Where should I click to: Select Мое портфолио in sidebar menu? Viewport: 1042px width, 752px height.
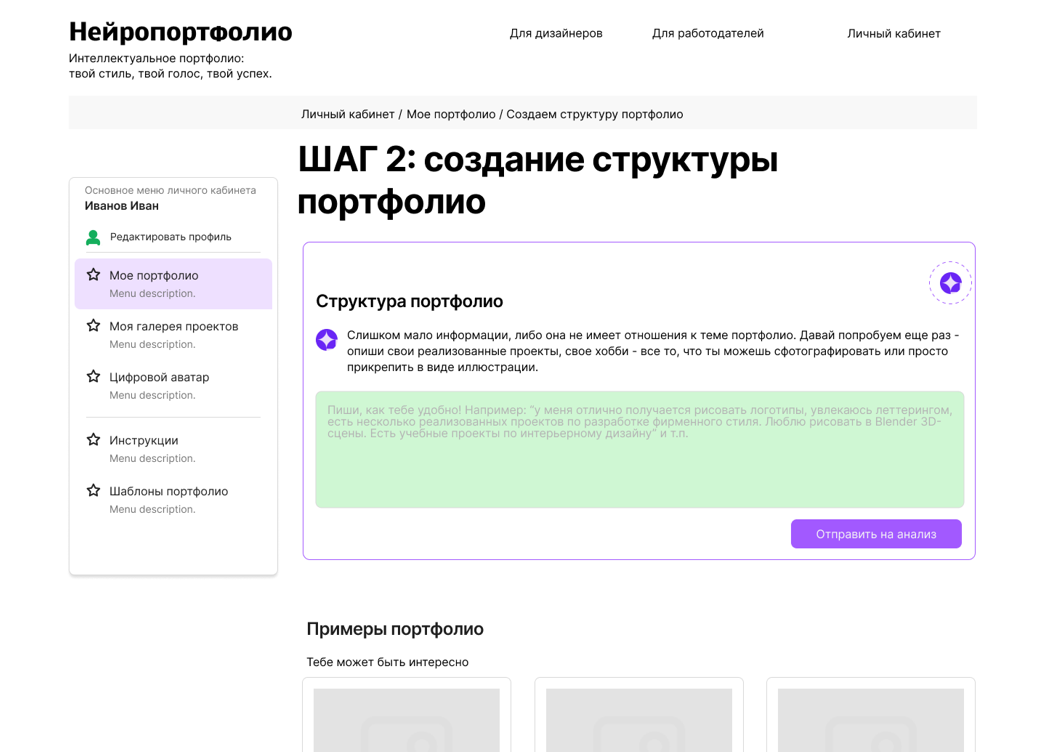click(173, 284)
